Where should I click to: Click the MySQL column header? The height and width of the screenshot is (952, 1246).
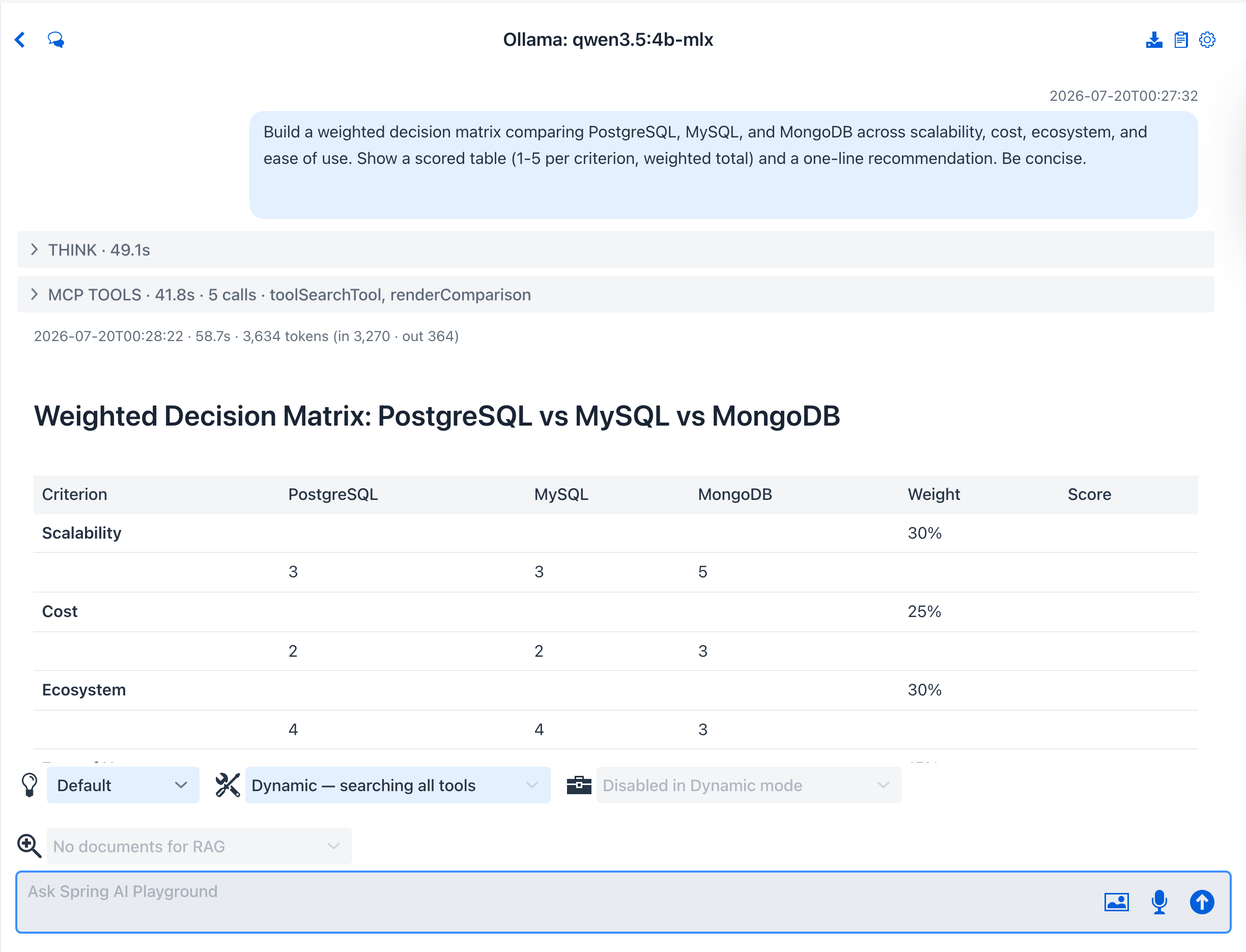561,494
